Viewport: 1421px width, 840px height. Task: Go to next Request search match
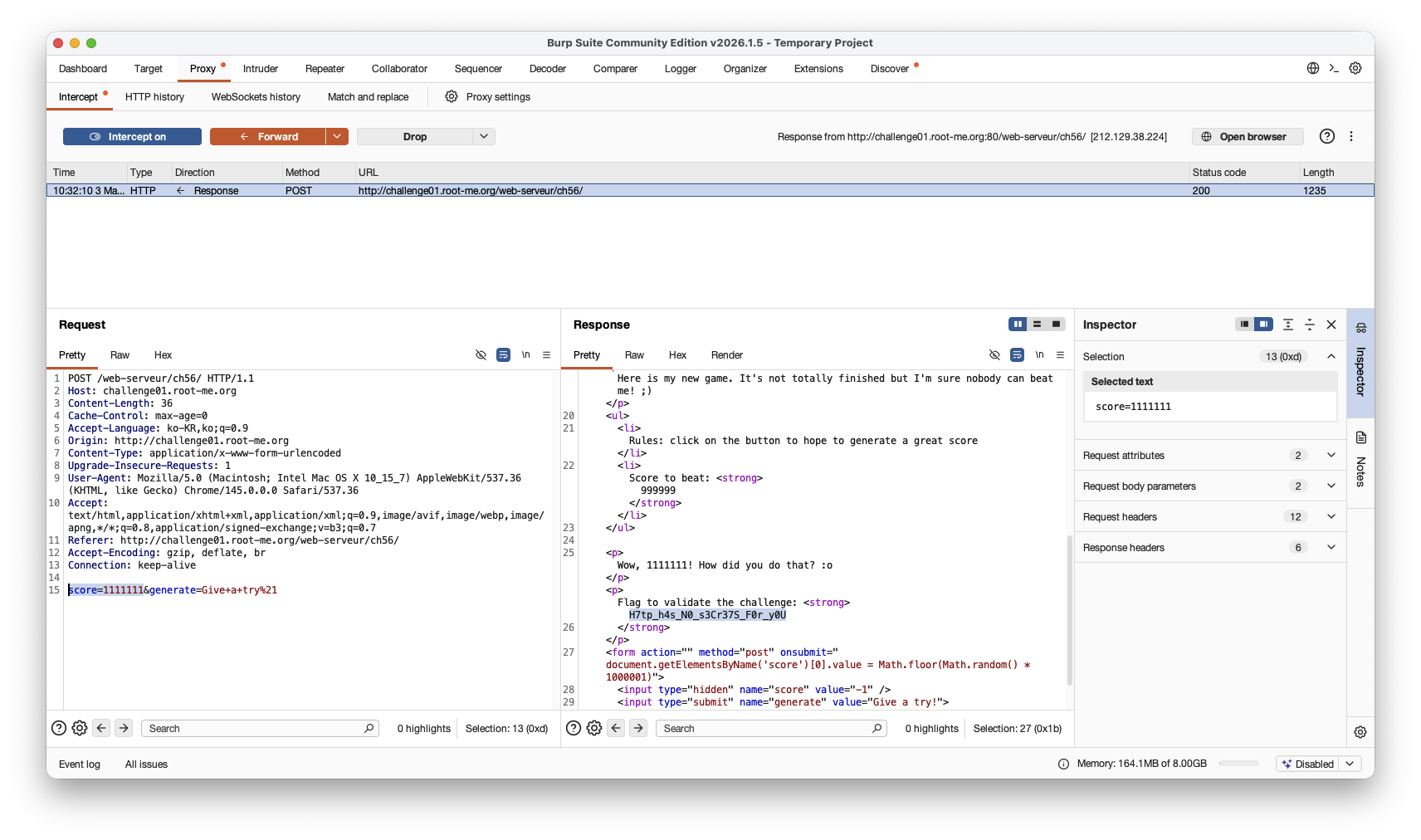(124, 728)
